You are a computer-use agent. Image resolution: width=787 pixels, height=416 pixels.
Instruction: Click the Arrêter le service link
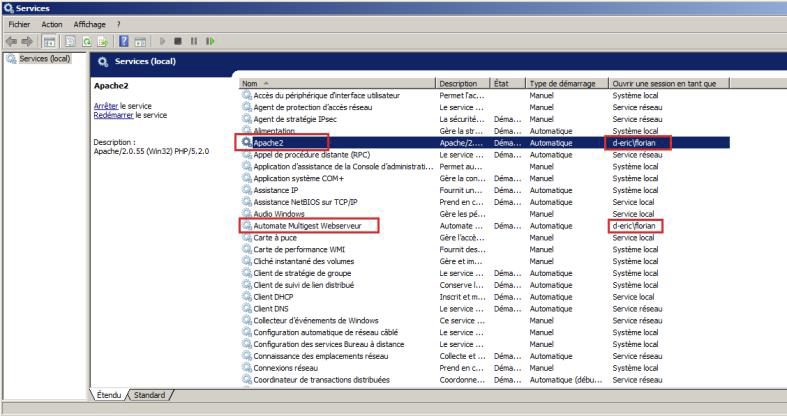(x=108, y=105)
